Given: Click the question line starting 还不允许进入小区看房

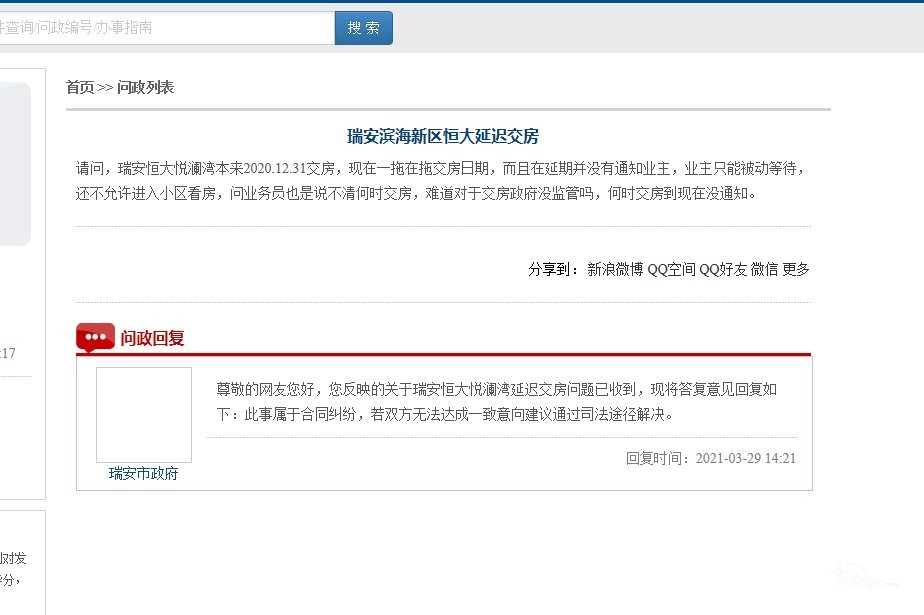Looking at the screenshot, I should pos(415,193).
